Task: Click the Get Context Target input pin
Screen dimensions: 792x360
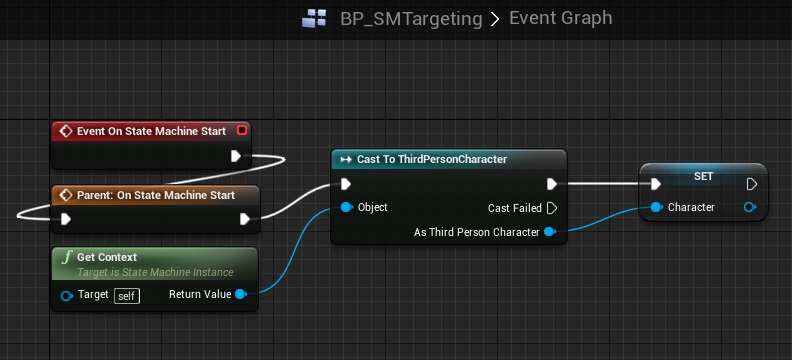Action: 67,295
